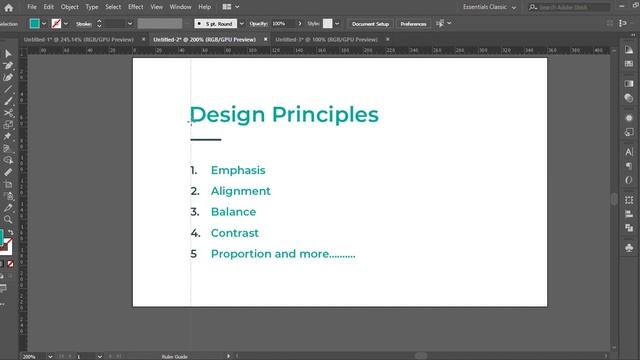Choose the Puppet Warp pin tool
The height and width of the screenshot is (360, 640).
8,137
